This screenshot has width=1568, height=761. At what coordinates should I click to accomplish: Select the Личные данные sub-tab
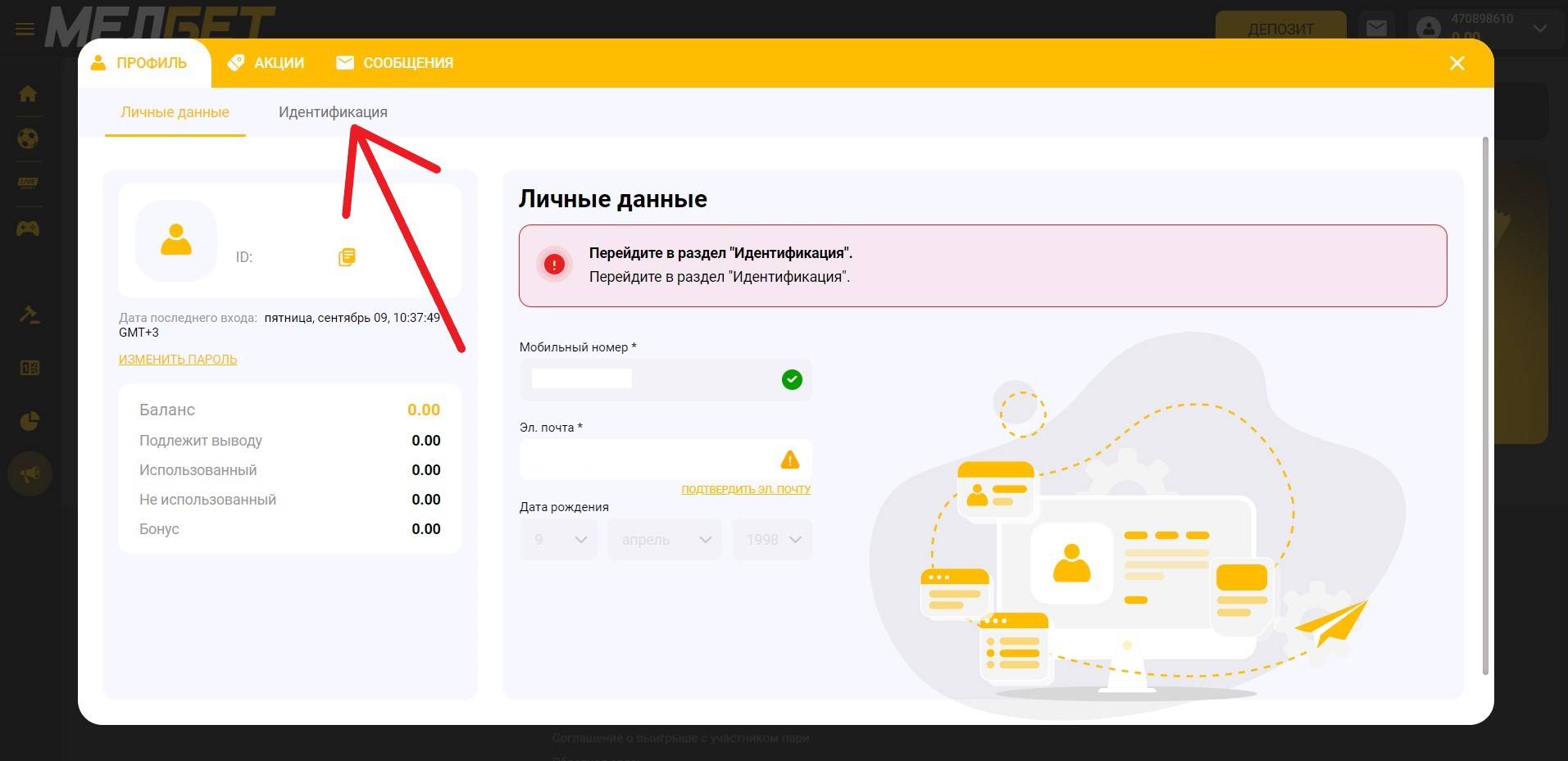point(175,112)
